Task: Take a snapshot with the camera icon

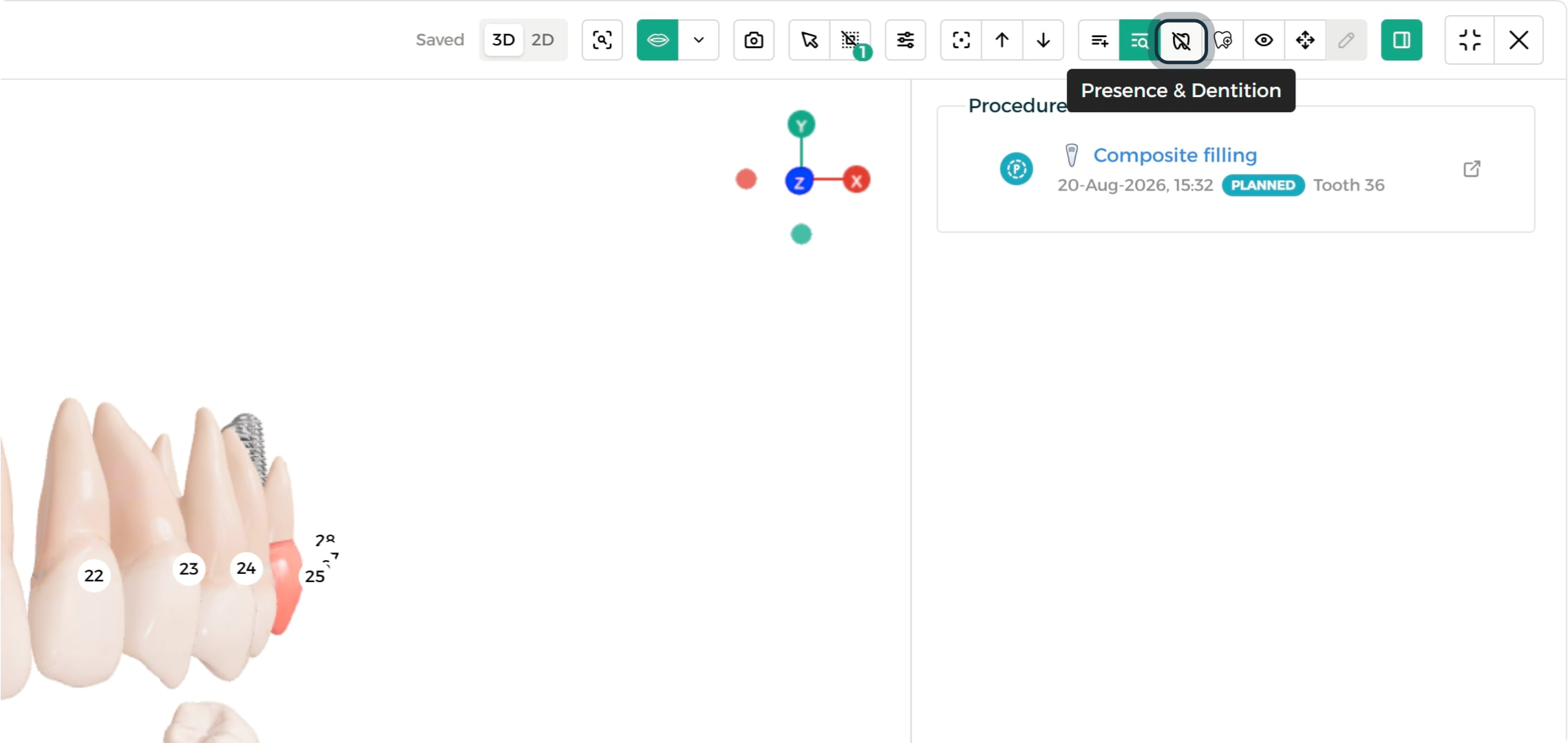Action: coord(754,40)
